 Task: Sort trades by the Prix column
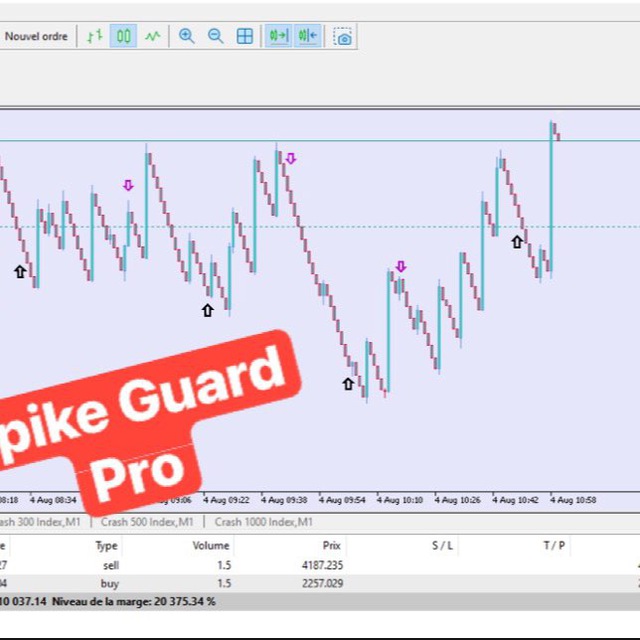pos(331,546)
